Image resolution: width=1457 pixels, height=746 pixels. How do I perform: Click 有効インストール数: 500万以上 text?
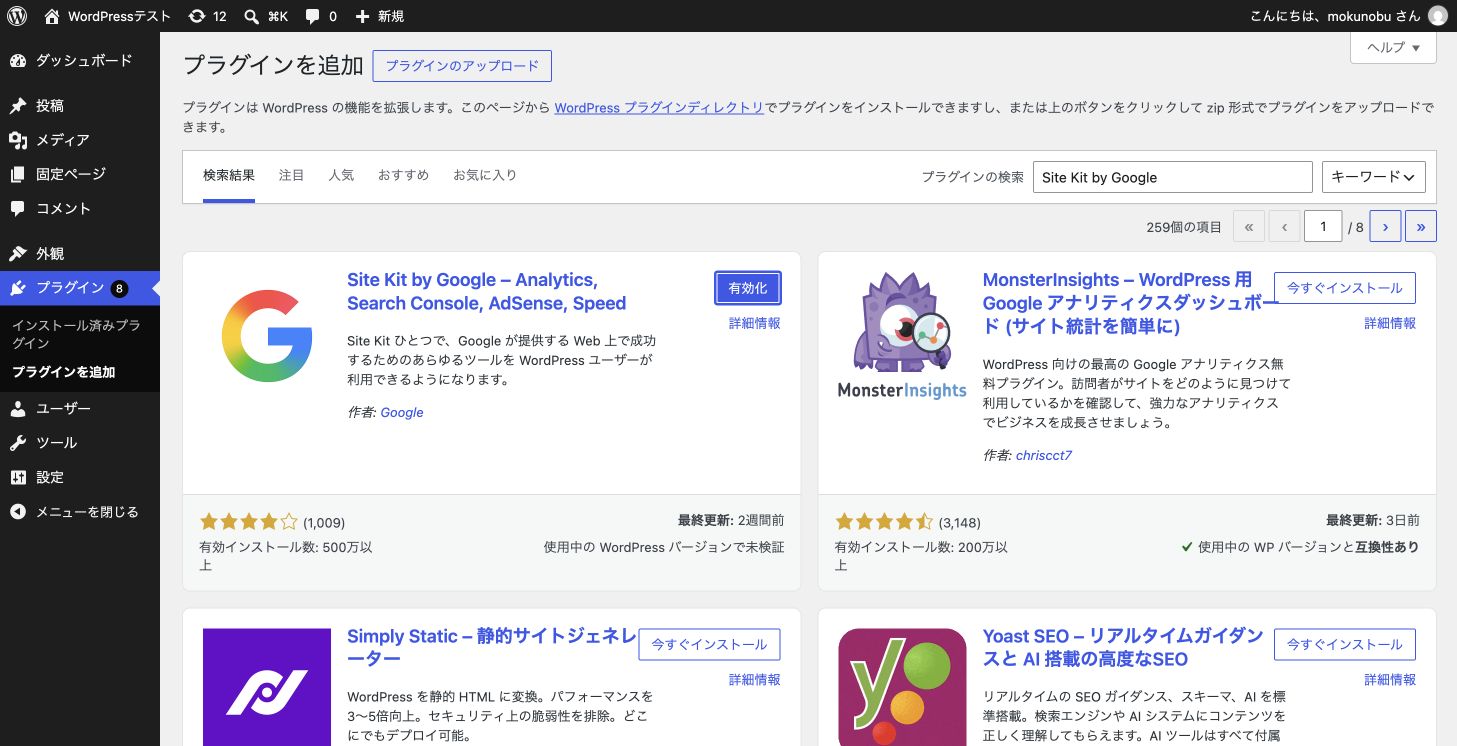click(286, 556)
